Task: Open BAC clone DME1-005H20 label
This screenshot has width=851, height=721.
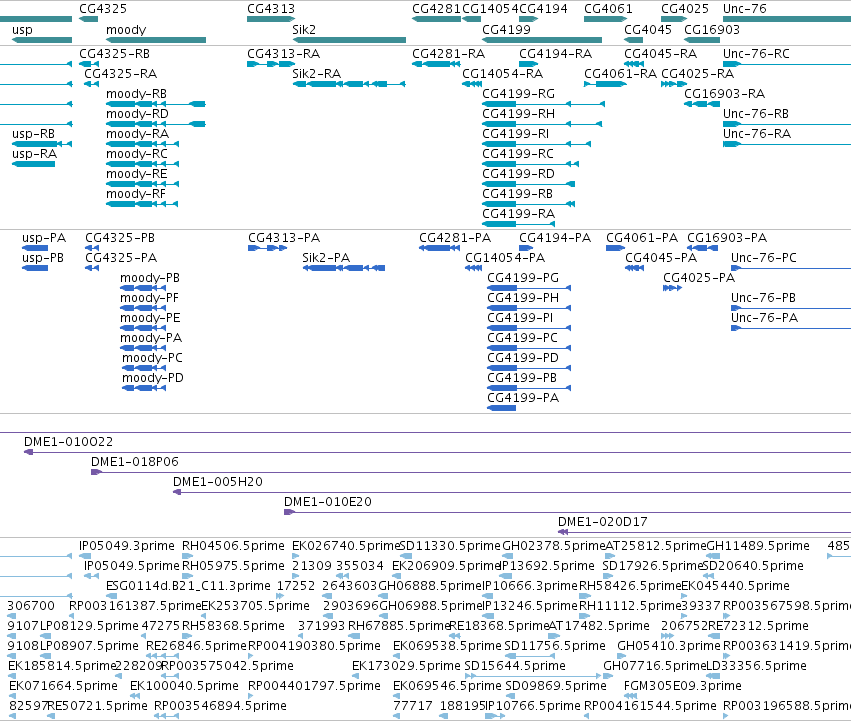Action: click(x=218, y=482)
